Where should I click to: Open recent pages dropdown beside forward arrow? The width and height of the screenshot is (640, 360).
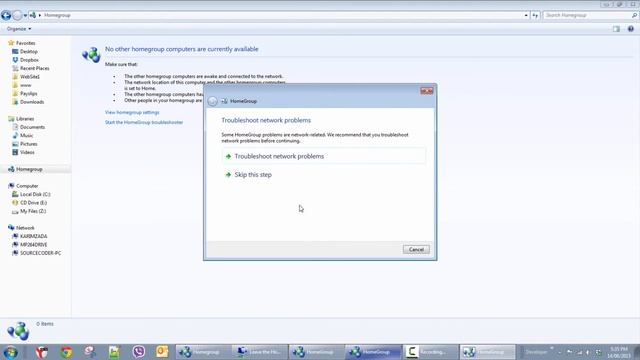click(25, 16)
